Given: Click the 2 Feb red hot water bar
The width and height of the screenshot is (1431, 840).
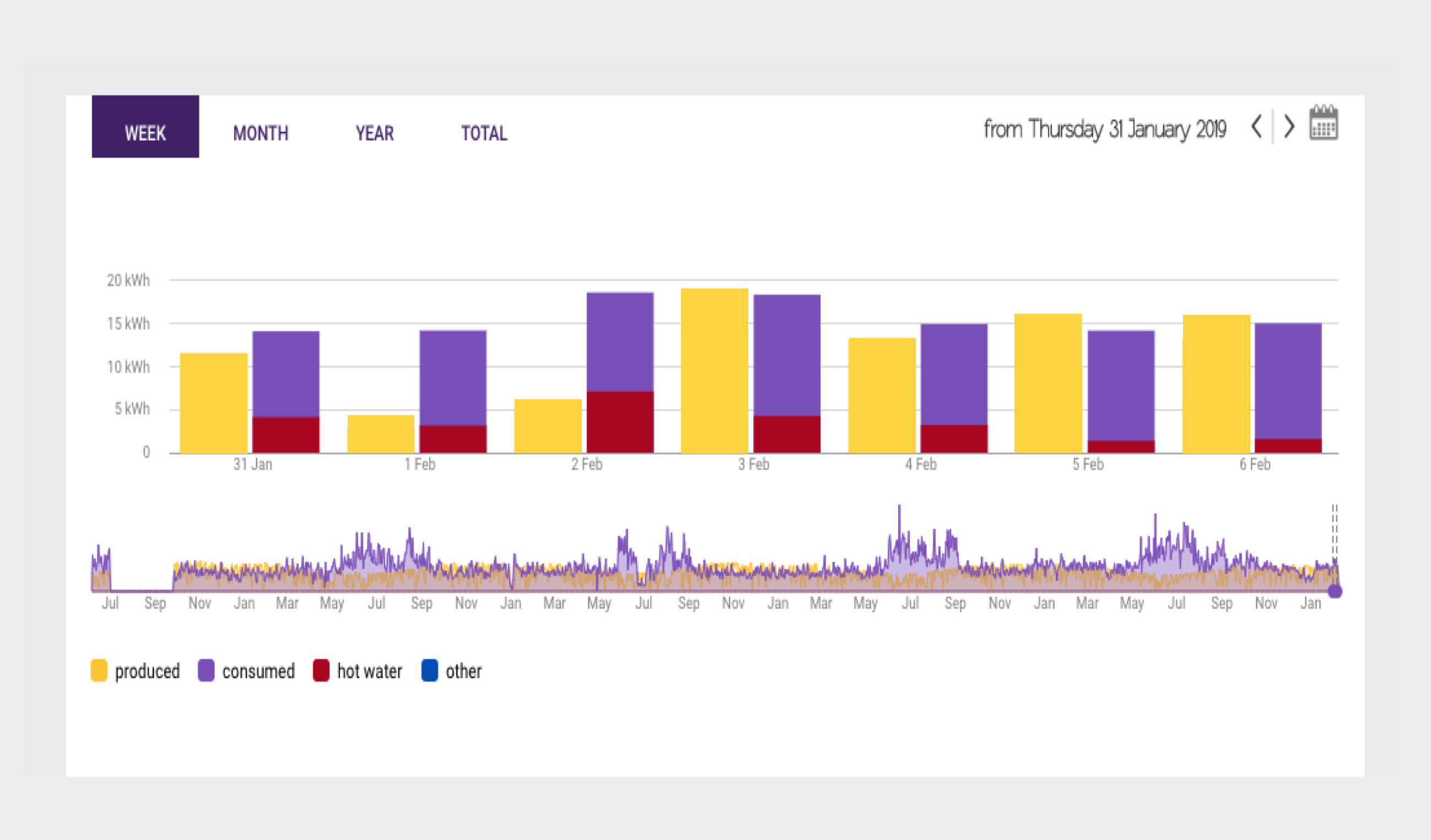Looking at the screenshot, I should (620, 422).
